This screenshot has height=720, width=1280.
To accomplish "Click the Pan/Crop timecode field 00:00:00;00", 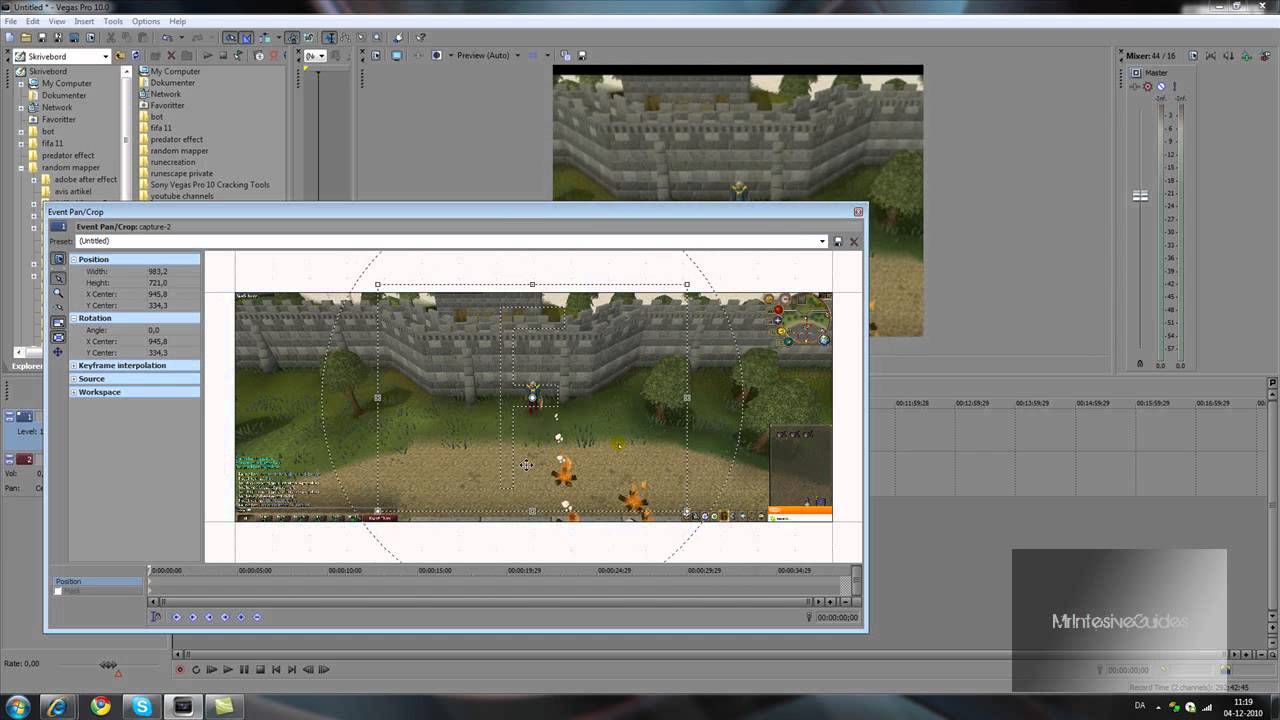I will [x=837, y=617].
